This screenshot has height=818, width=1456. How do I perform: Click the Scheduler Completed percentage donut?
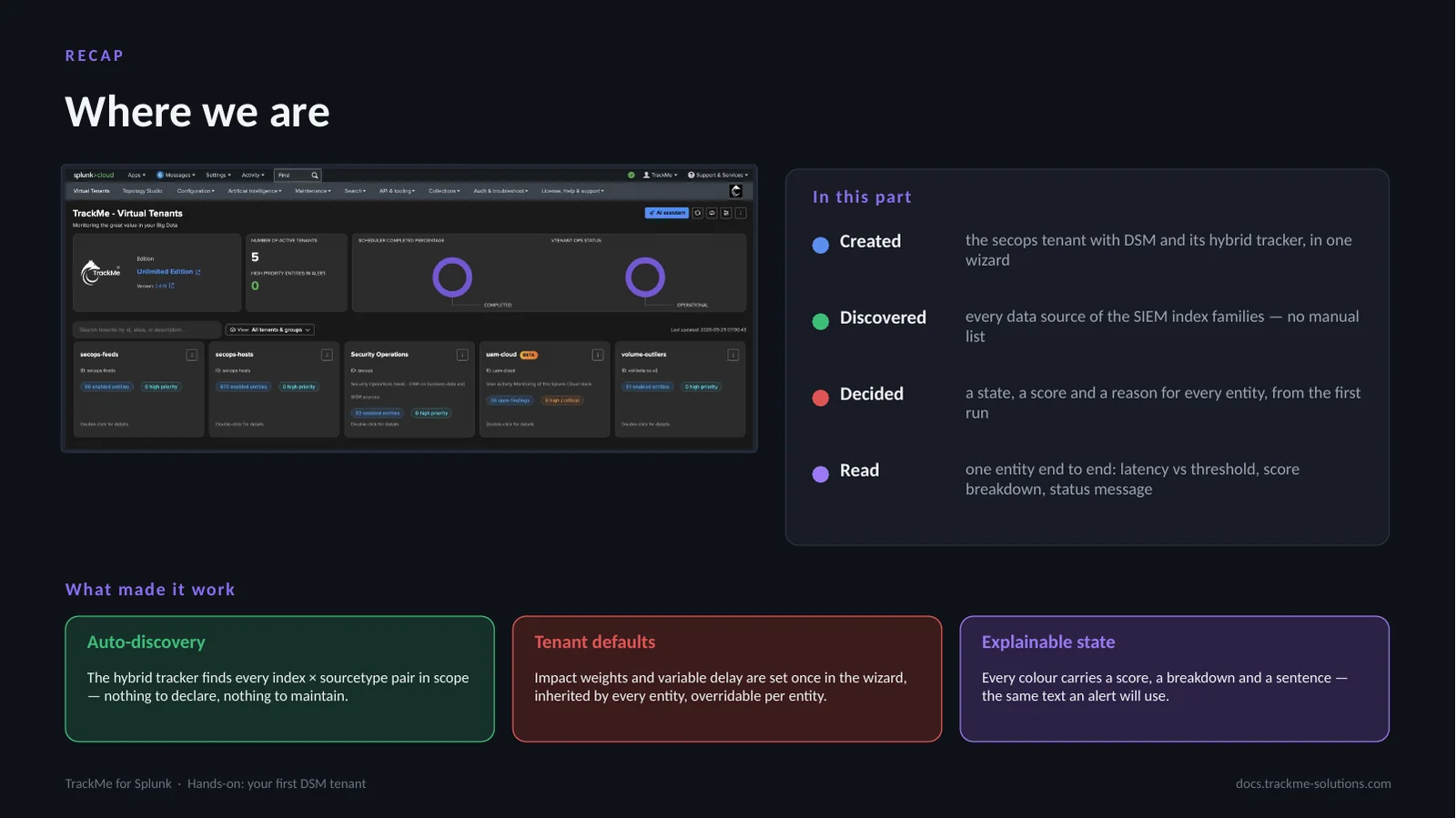(452, 278)
